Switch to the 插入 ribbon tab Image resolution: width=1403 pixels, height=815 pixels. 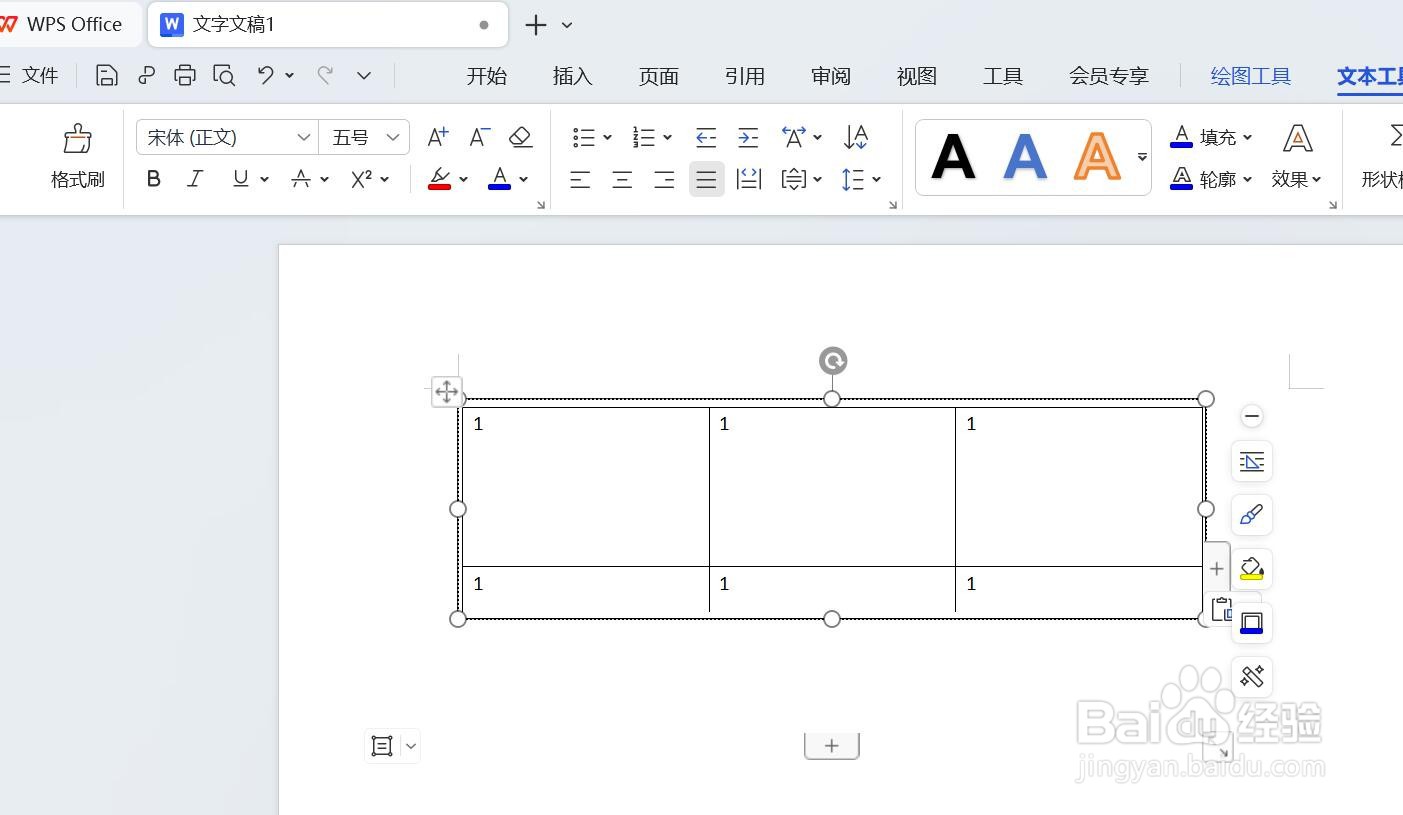coord(572,75)
